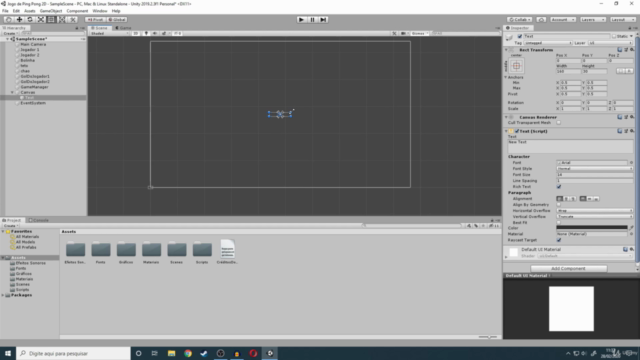Viewport: 640px width, 360px height.
Task: Collapse the SampleScene root in Hierarchy
Action: pos(7,39)
